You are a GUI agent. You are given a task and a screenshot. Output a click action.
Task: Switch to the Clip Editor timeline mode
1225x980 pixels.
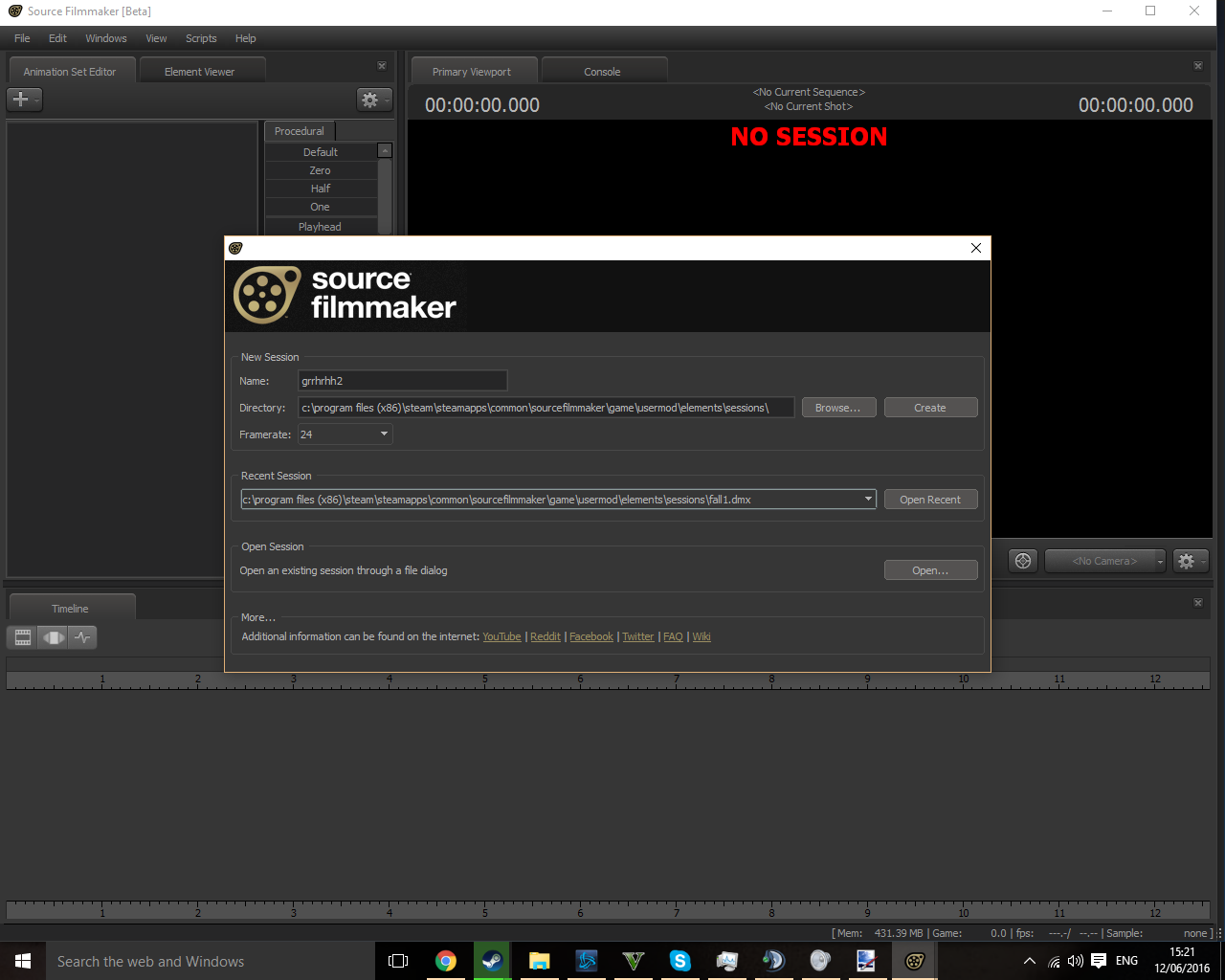click(23, 637)
